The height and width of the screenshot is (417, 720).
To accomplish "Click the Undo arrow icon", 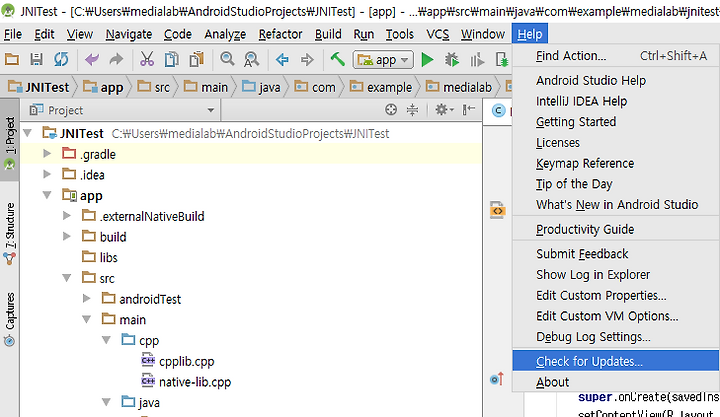I will point(92,59).
